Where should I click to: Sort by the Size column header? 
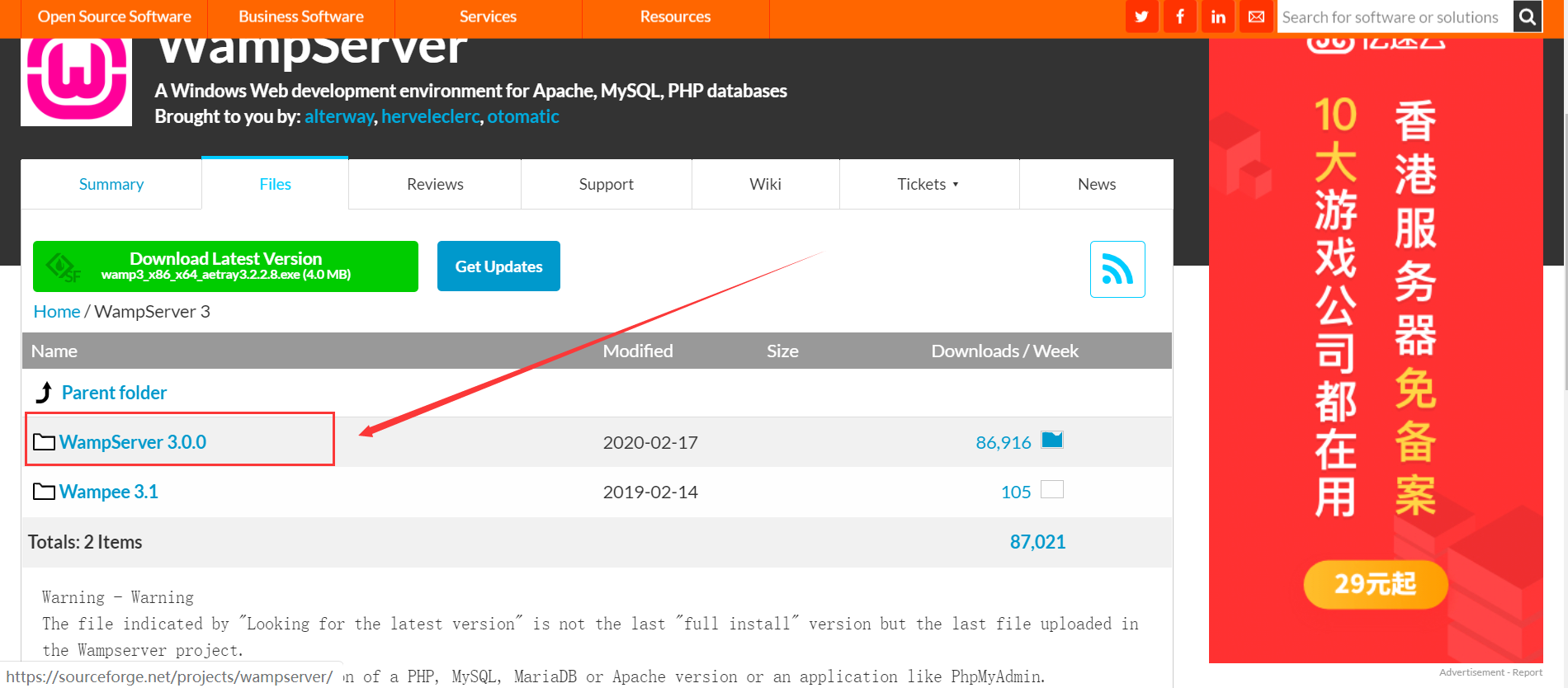pyautogui.click(x=782, y=351)
